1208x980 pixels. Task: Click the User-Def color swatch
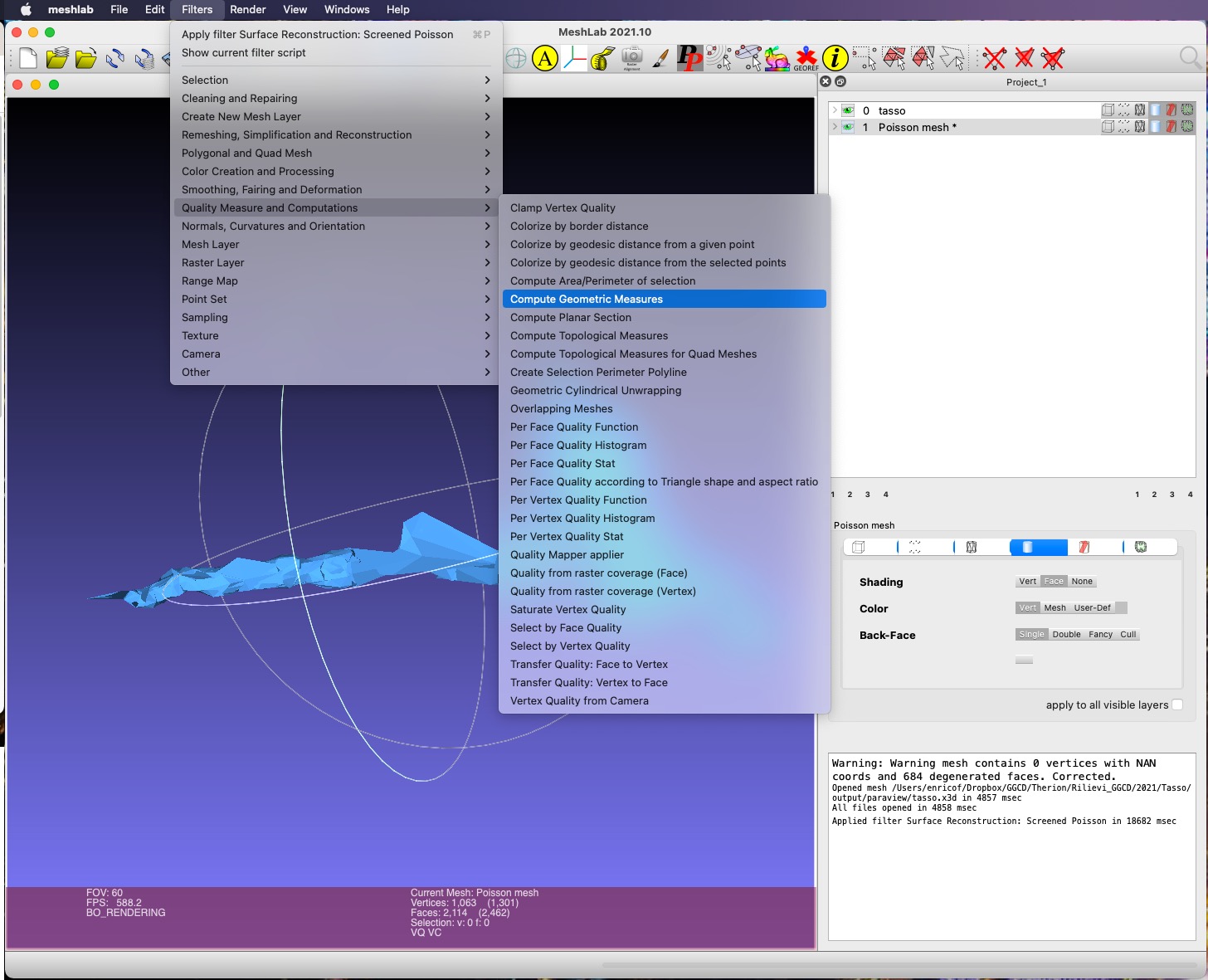(1121, 608)
